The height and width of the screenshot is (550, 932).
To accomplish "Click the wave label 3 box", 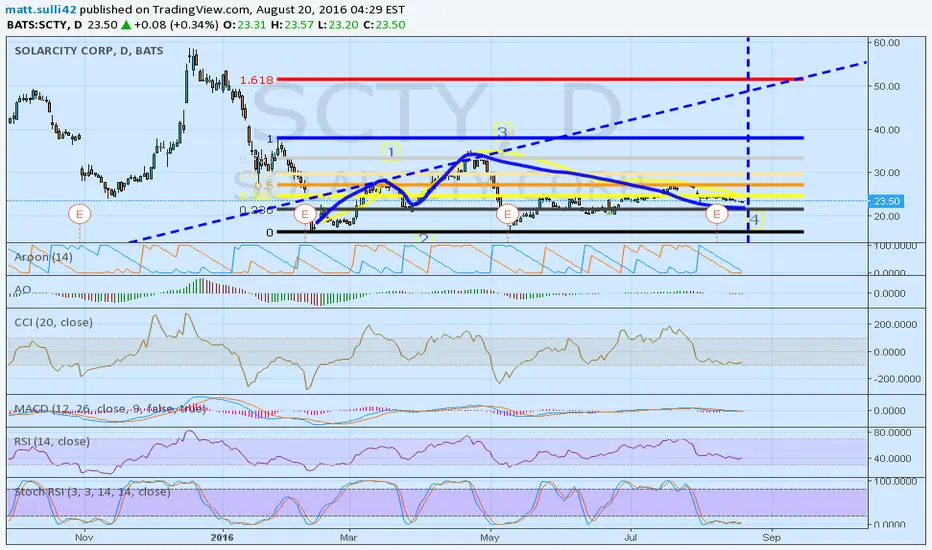I will 502,132.
